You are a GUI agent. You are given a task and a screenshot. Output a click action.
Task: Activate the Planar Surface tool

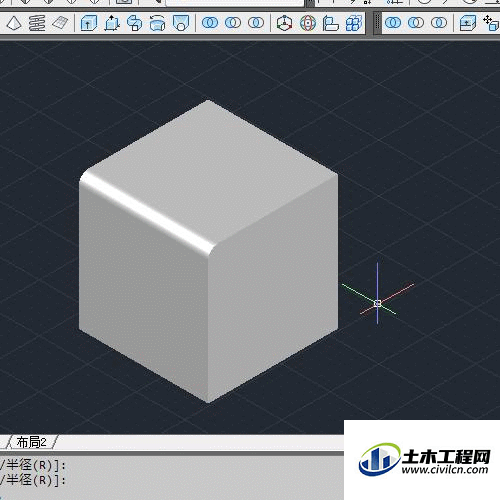(60, 23)
